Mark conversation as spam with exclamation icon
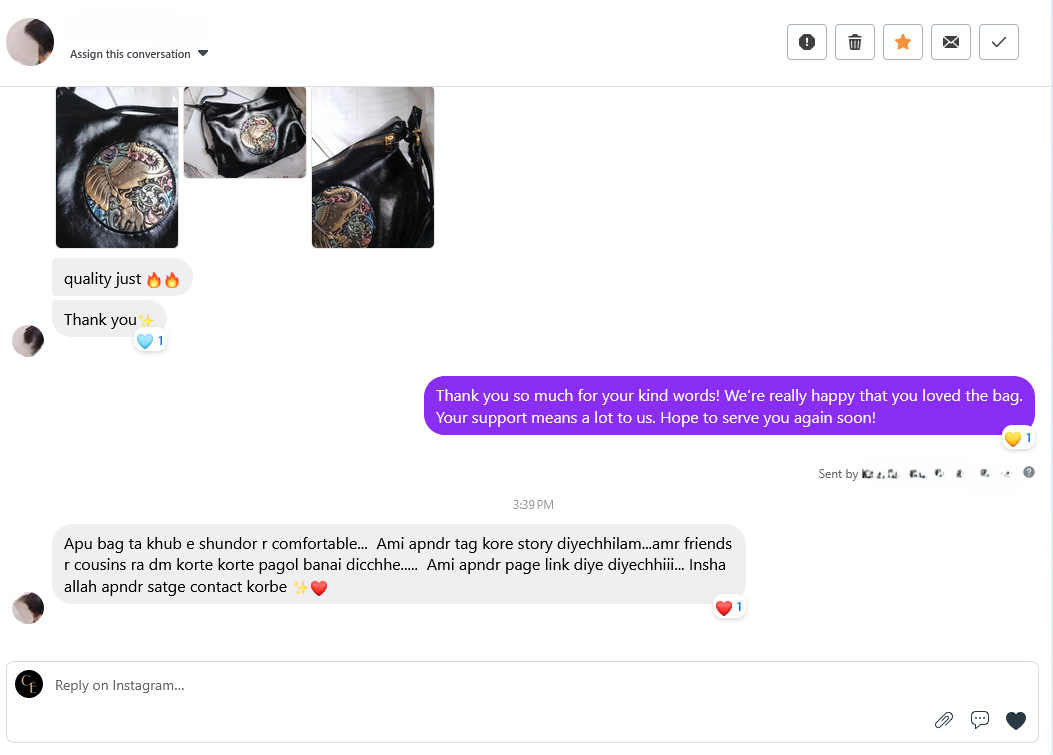1053x755 pixels. point(807,42)
